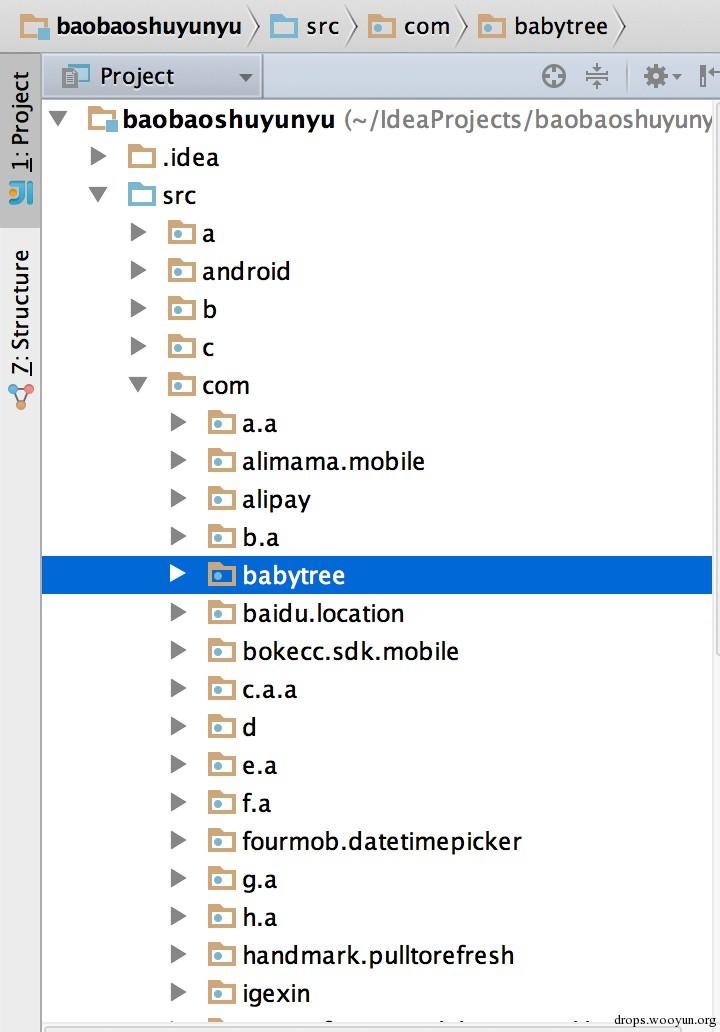Screen dimensions: 720x1032
Task: Select the baidu.location package
Action: click(x=323, y=613)
